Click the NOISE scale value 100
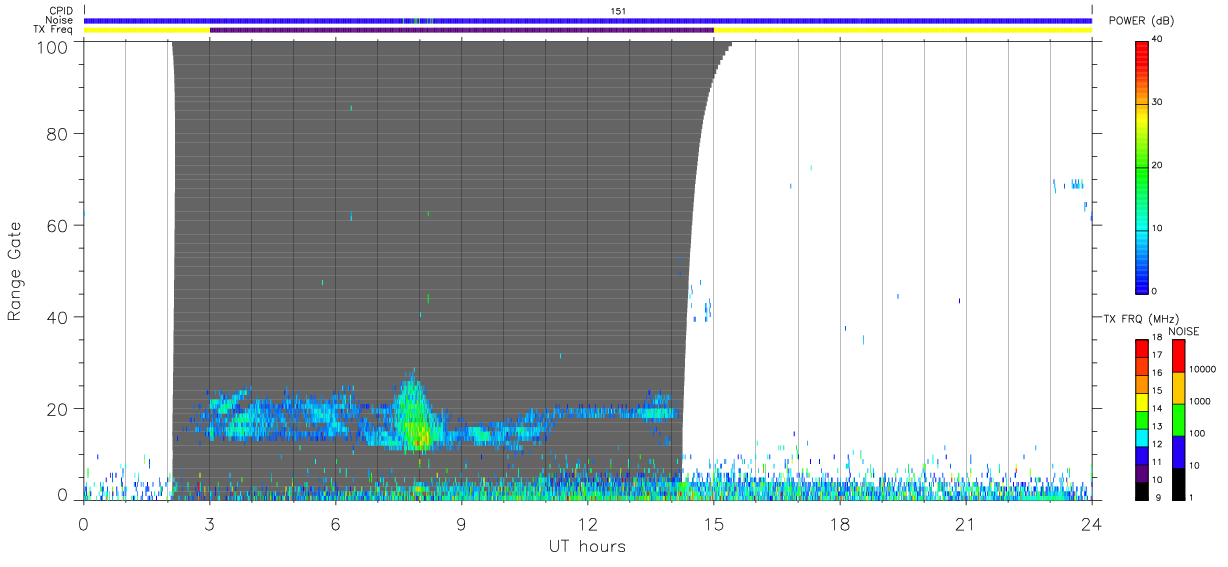Image resolution: width=1228 pixels, height=567 pixels. pos(1198,433)
